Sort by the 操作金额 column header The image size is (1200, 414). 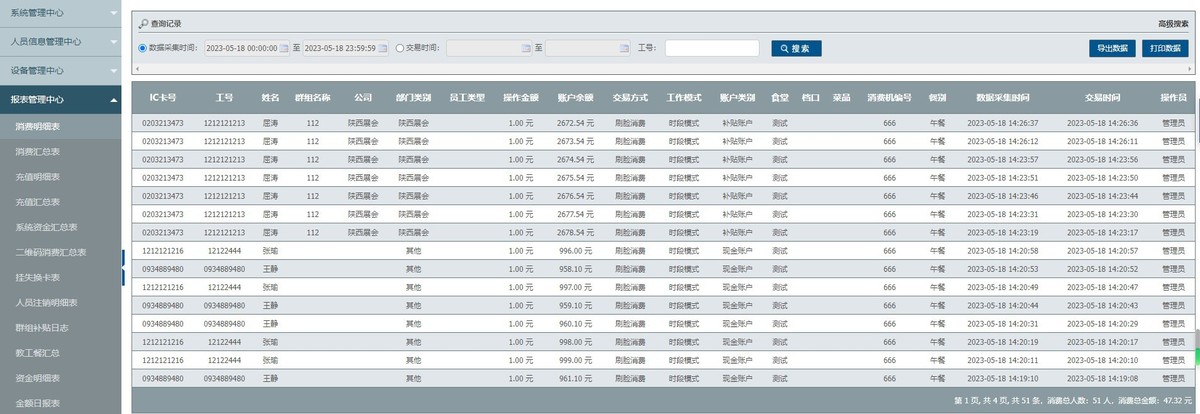(x=521, y=97)
